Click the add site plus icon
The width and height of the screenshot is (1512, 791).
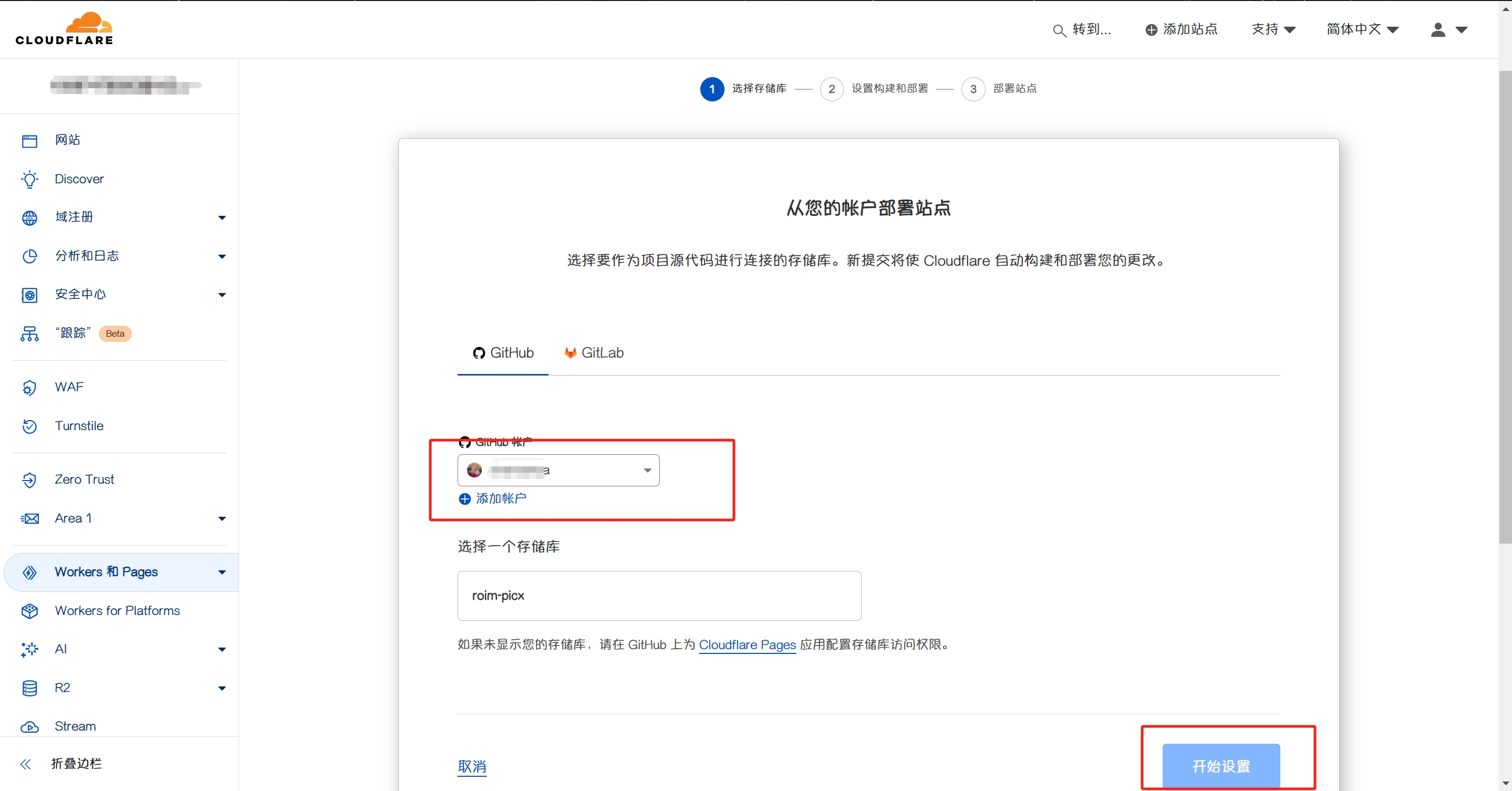[x=1151, y=30]
